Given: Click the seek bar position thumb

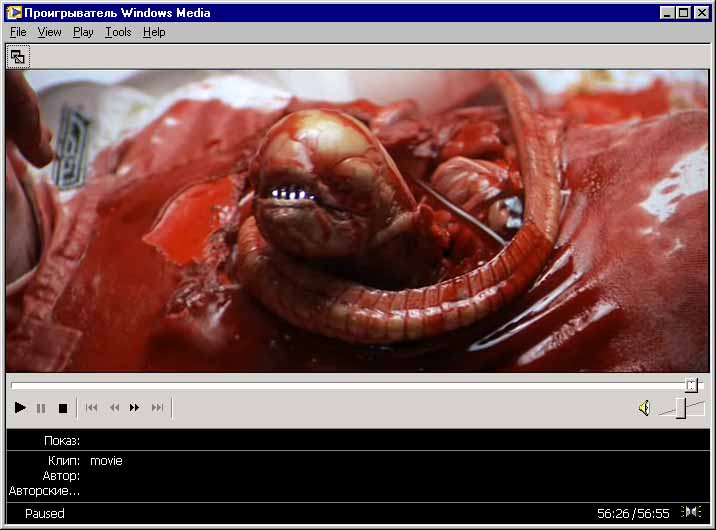Looking at the screenshot, I should (x=691, y=385).
